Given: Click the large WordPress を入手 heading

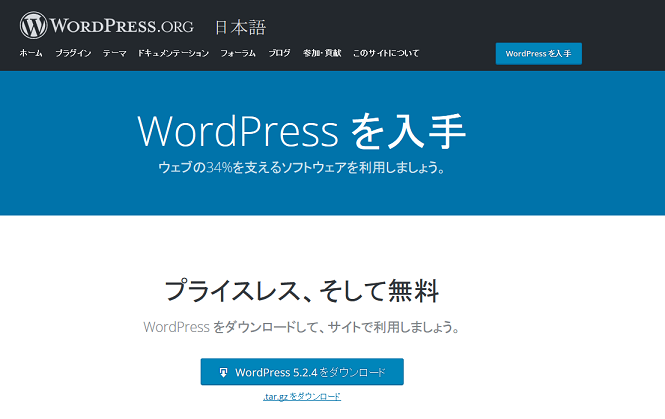Looking at the screenshot, I should point(302,131).
